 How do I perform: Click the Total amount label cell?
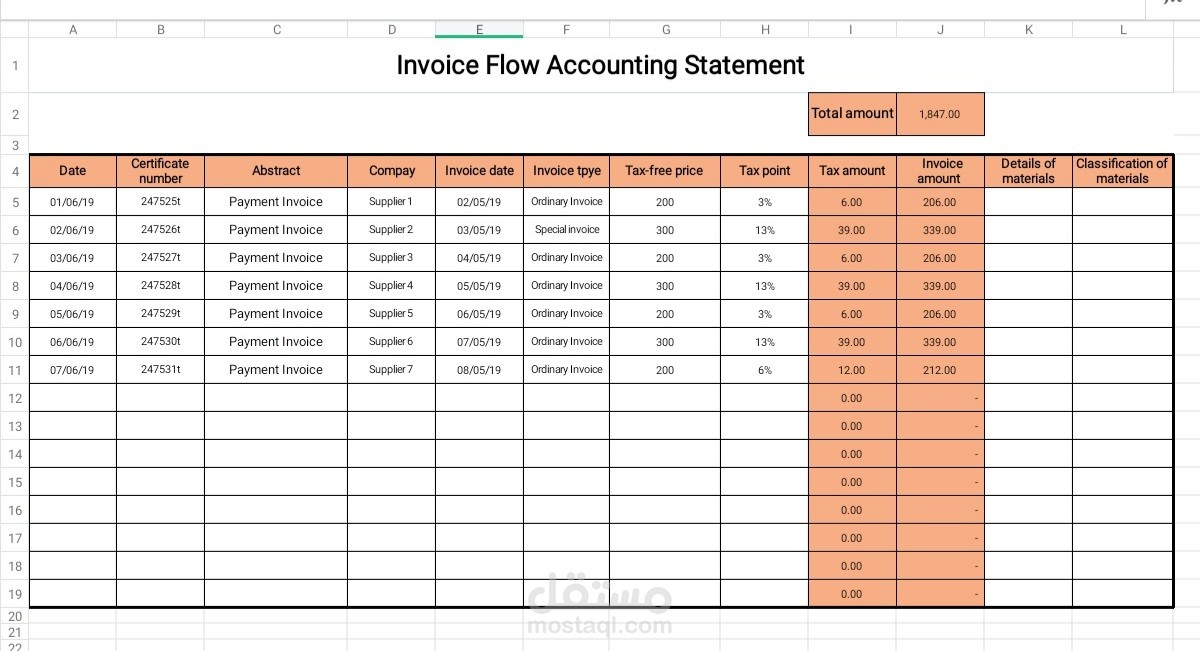[852, 114]
